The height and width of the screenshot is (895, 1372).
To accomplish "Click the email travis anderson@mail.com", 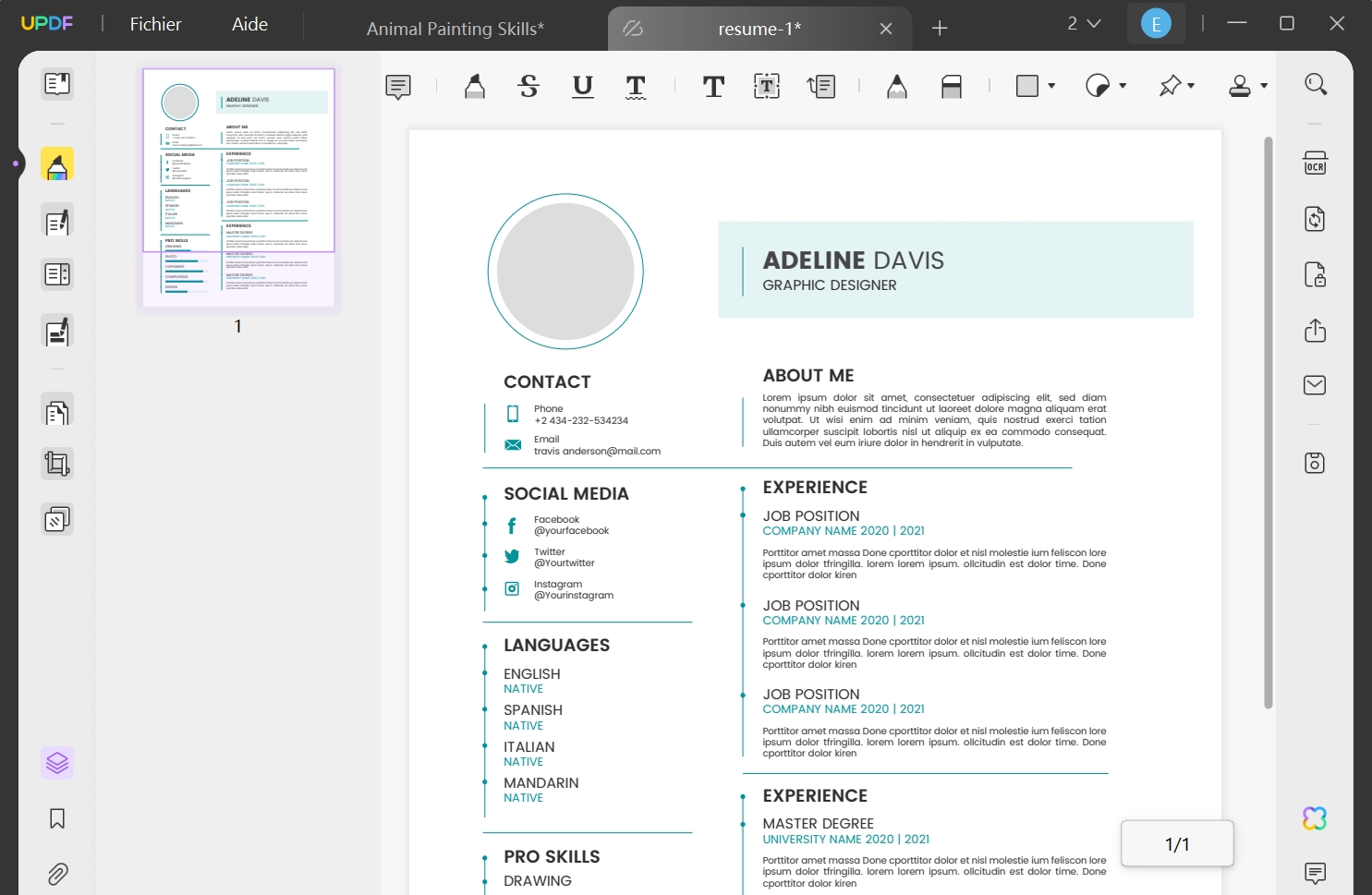I will (x=597, y=452).
